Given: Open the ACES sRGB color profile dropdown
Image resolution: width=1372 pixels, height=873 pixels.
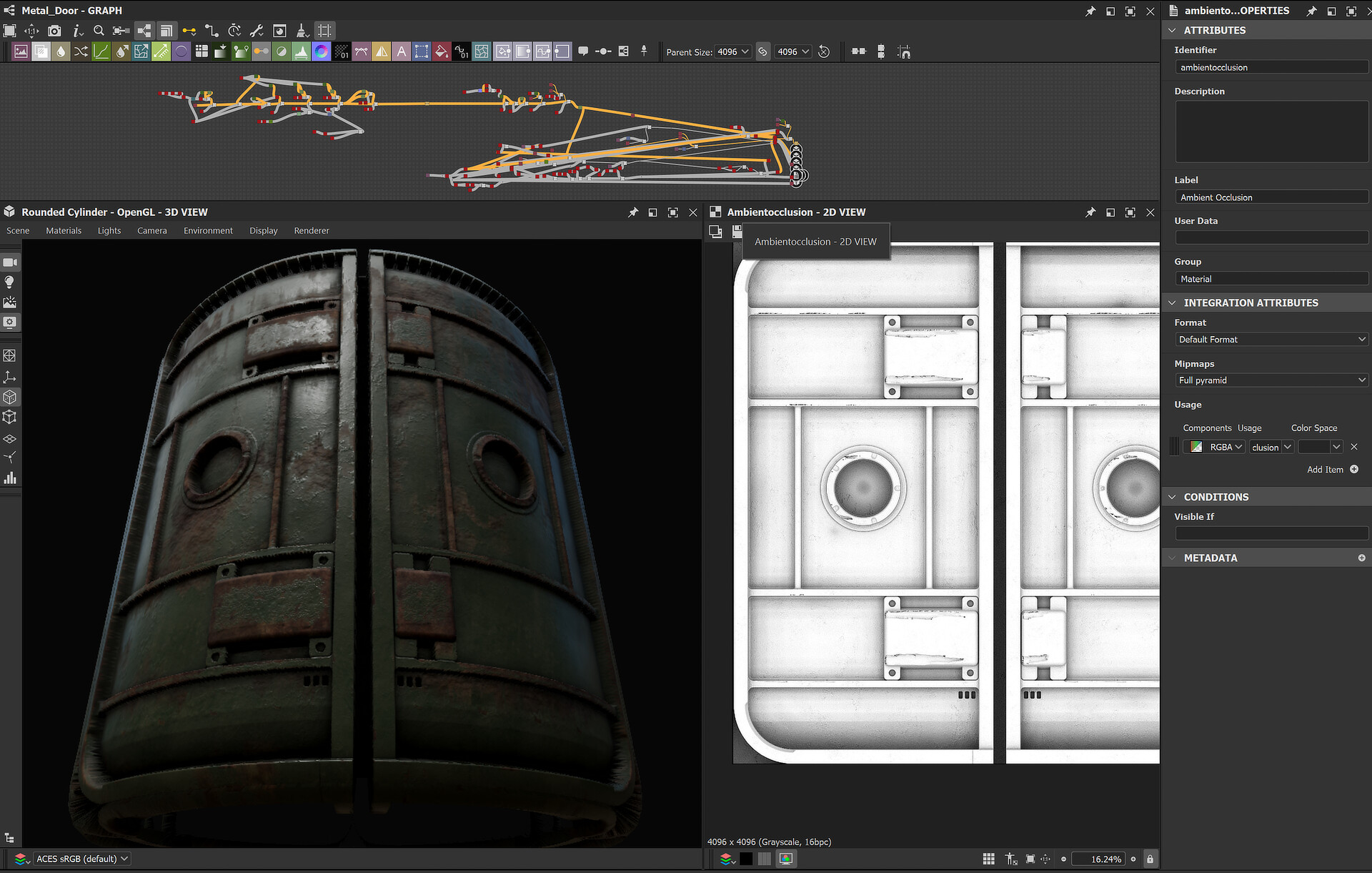Looking at the screenshot, I should [80, 859].
